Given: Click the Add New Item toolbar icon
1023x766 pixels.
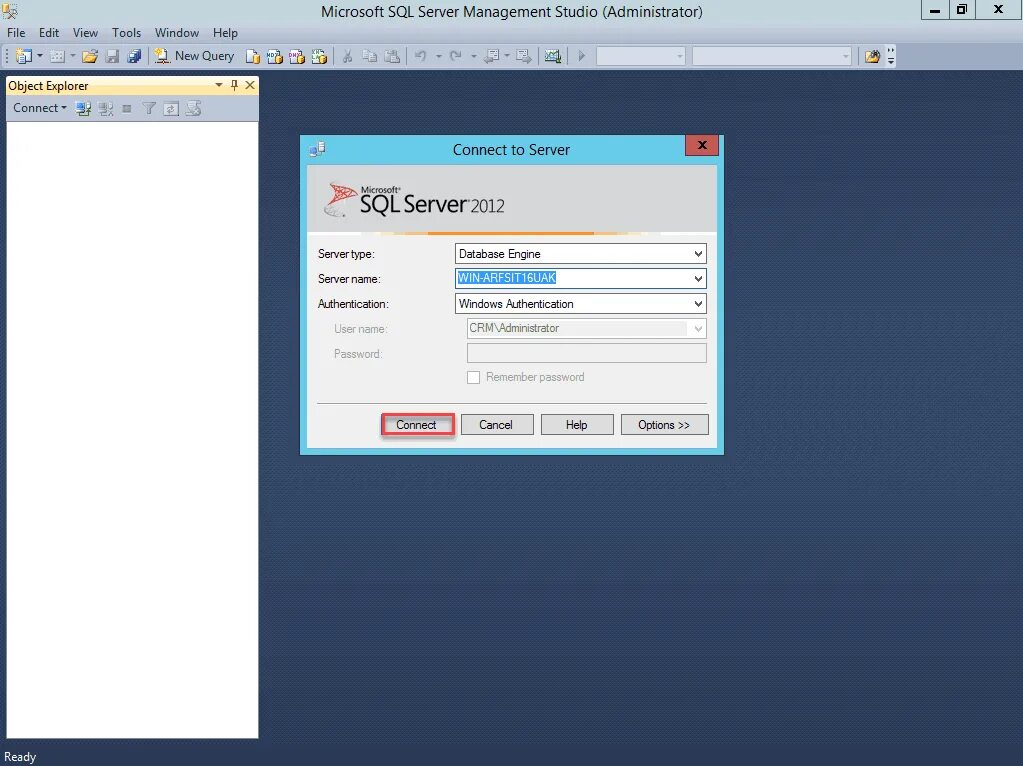Looking at the screenshot, I should tap(57, 56).
